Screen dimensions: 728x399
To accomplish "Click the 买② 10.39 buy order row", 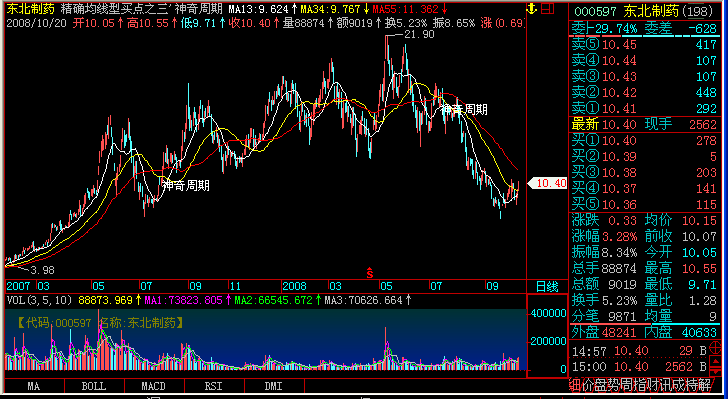I will (644, 157).
